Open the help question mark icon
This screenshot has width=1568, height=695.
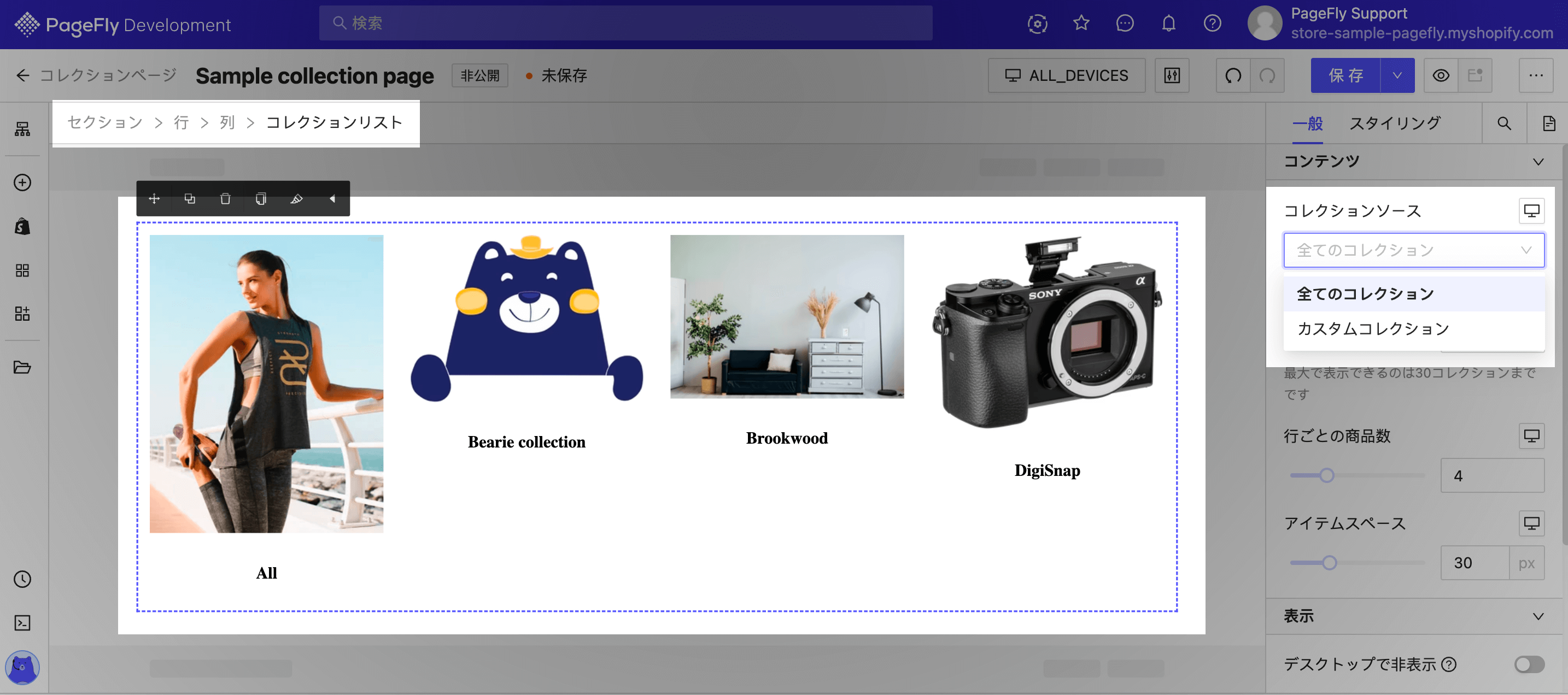(x=1213, y=23)
